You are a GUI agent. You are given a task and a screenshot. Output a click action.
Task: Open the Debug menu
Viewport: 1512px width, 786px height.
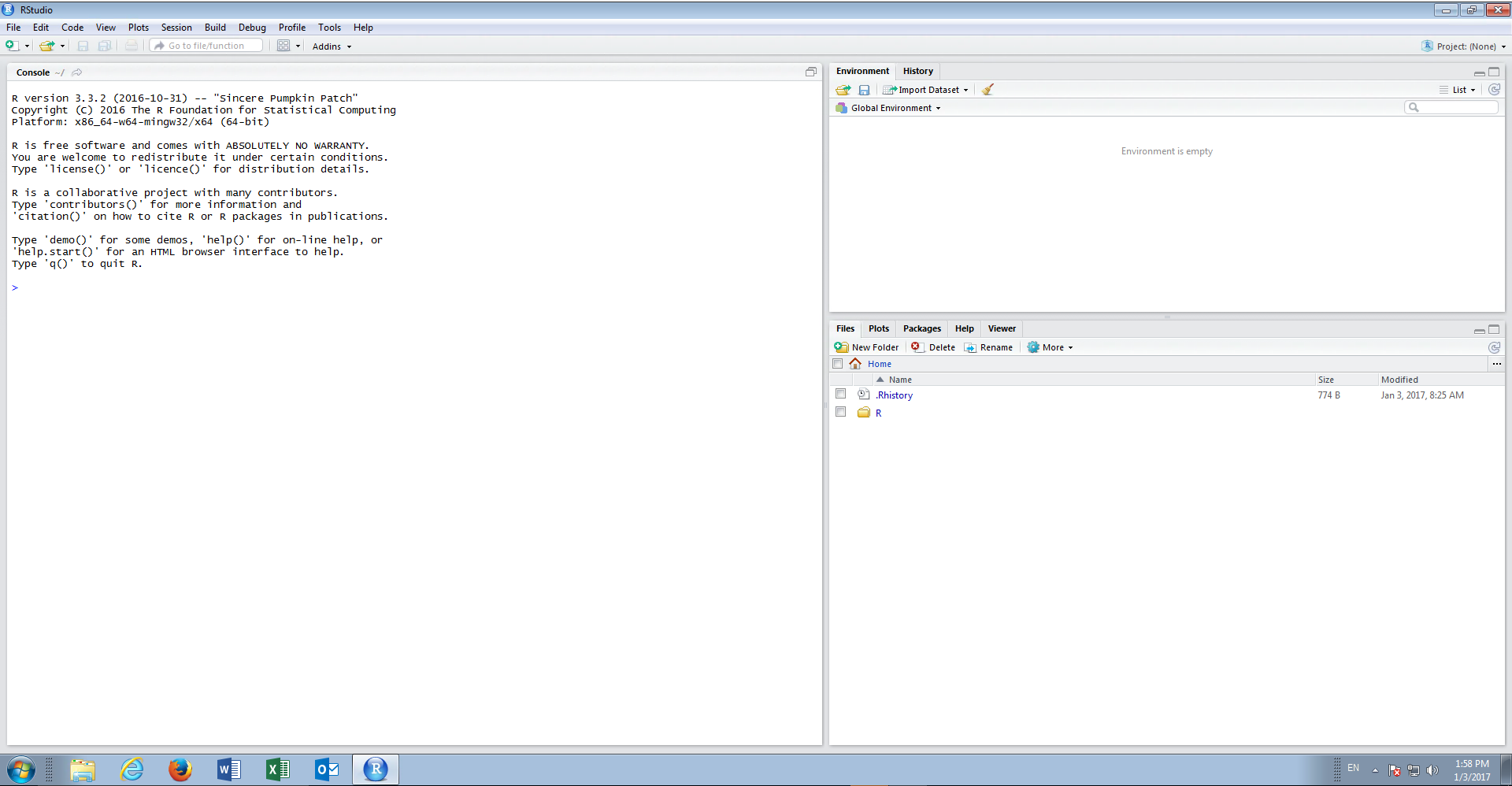[252, 28]
